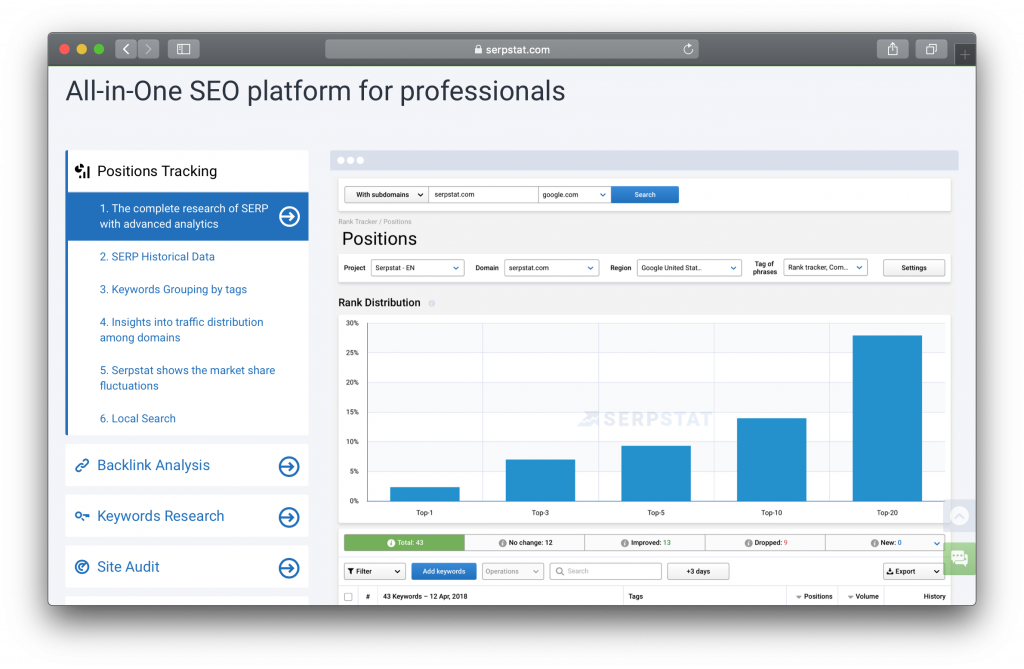
Task: Click the blue Search button
Action: tap(645, 195)
